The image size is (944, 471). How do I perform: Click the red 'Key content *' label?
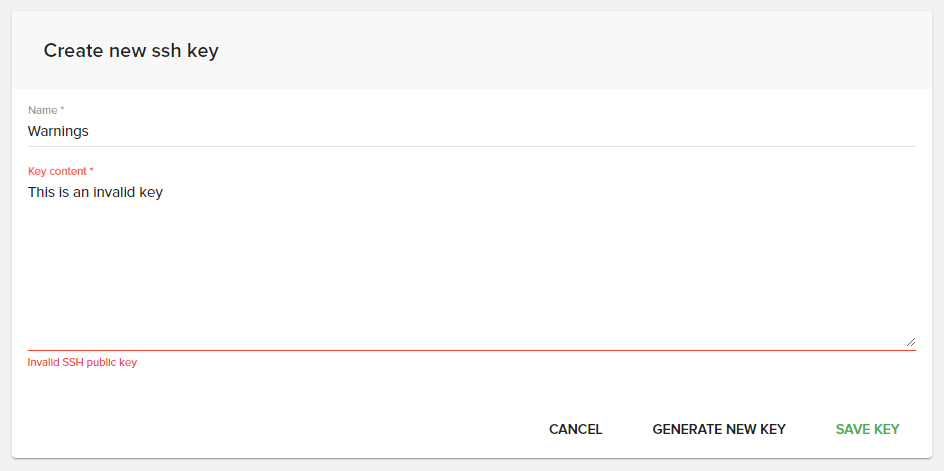coord(61,171)
